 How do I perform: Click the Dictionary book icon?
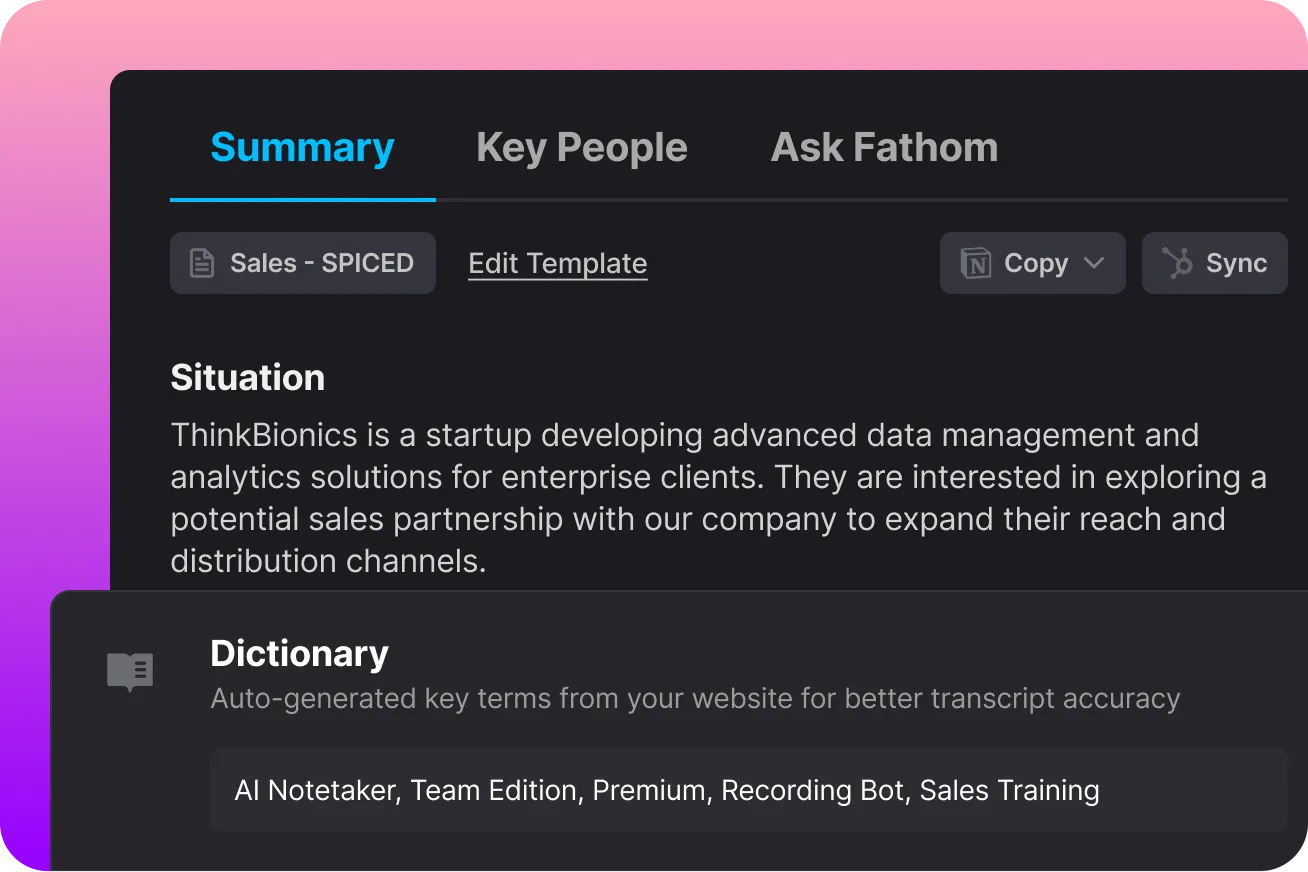point(130,670)
